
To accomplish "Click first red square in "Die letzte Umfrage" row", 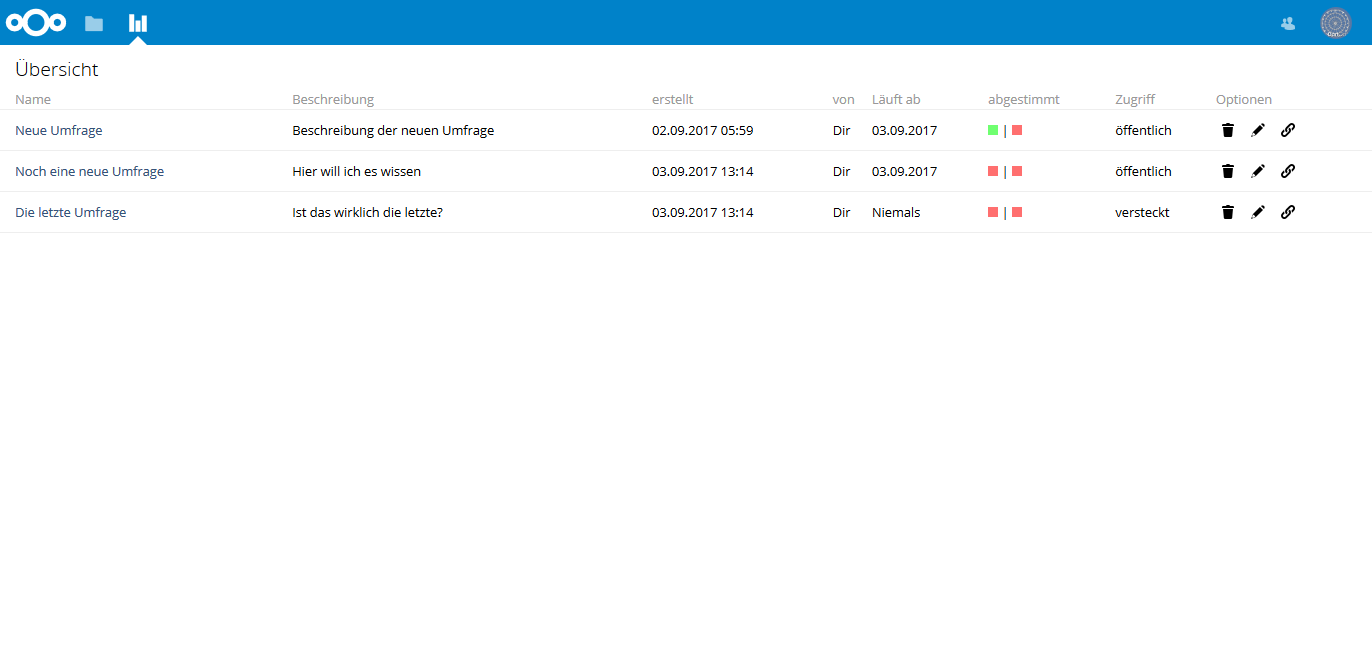I will pyautogui.click(x=993, y=212).
